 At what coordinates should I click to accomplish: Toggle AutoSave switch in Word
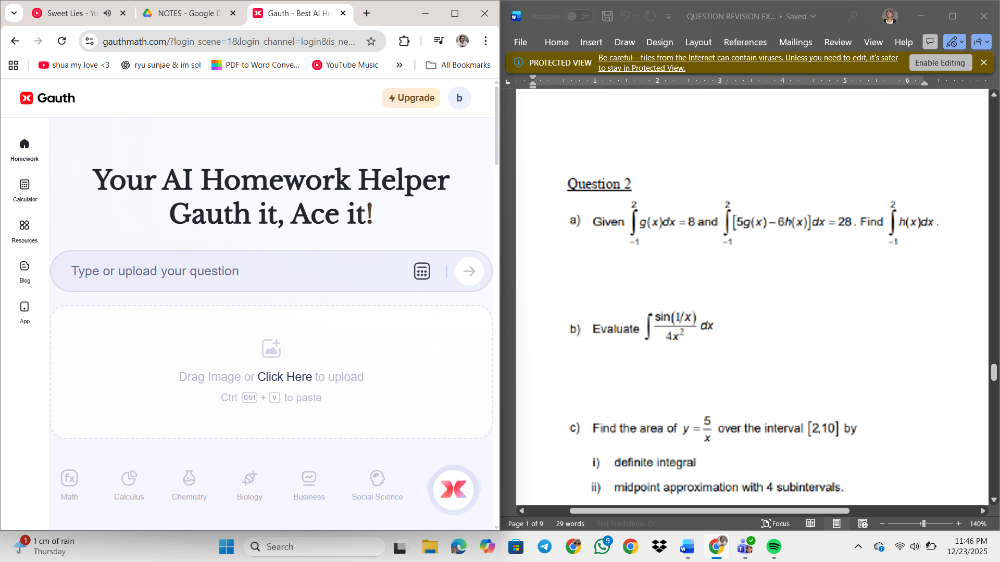[578, 16]
